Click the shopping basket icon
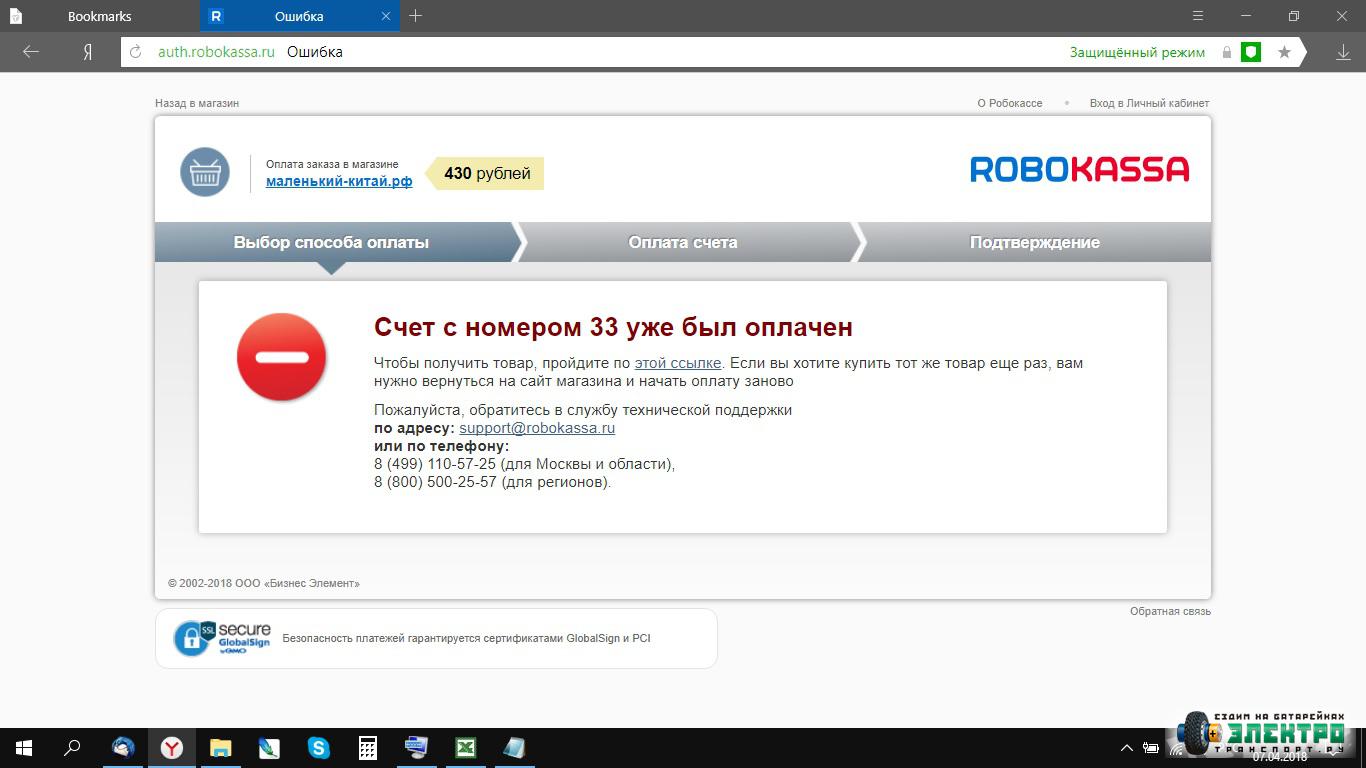This screenshot has height=768, width=1366. coord(205,172)
